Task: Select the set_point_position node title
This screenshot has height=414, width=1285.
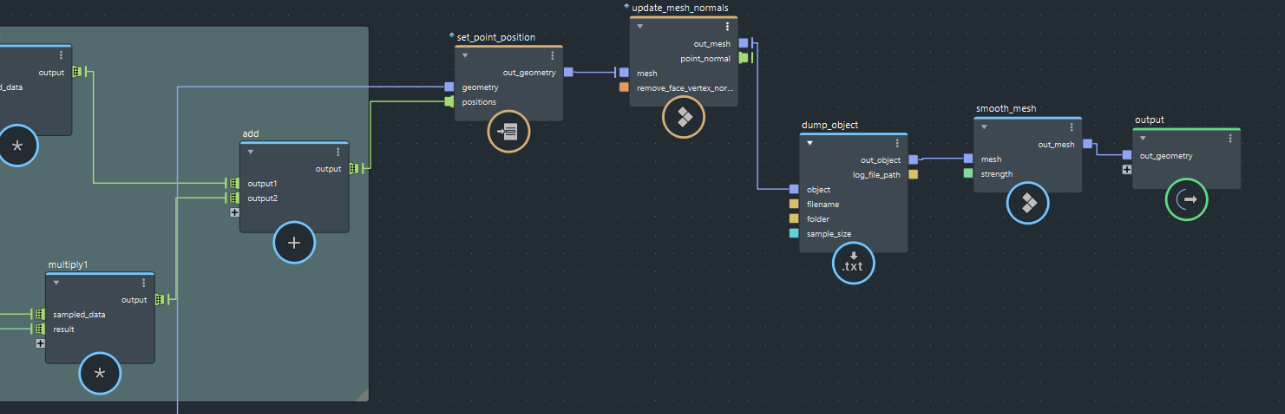Action: point(496,37)
